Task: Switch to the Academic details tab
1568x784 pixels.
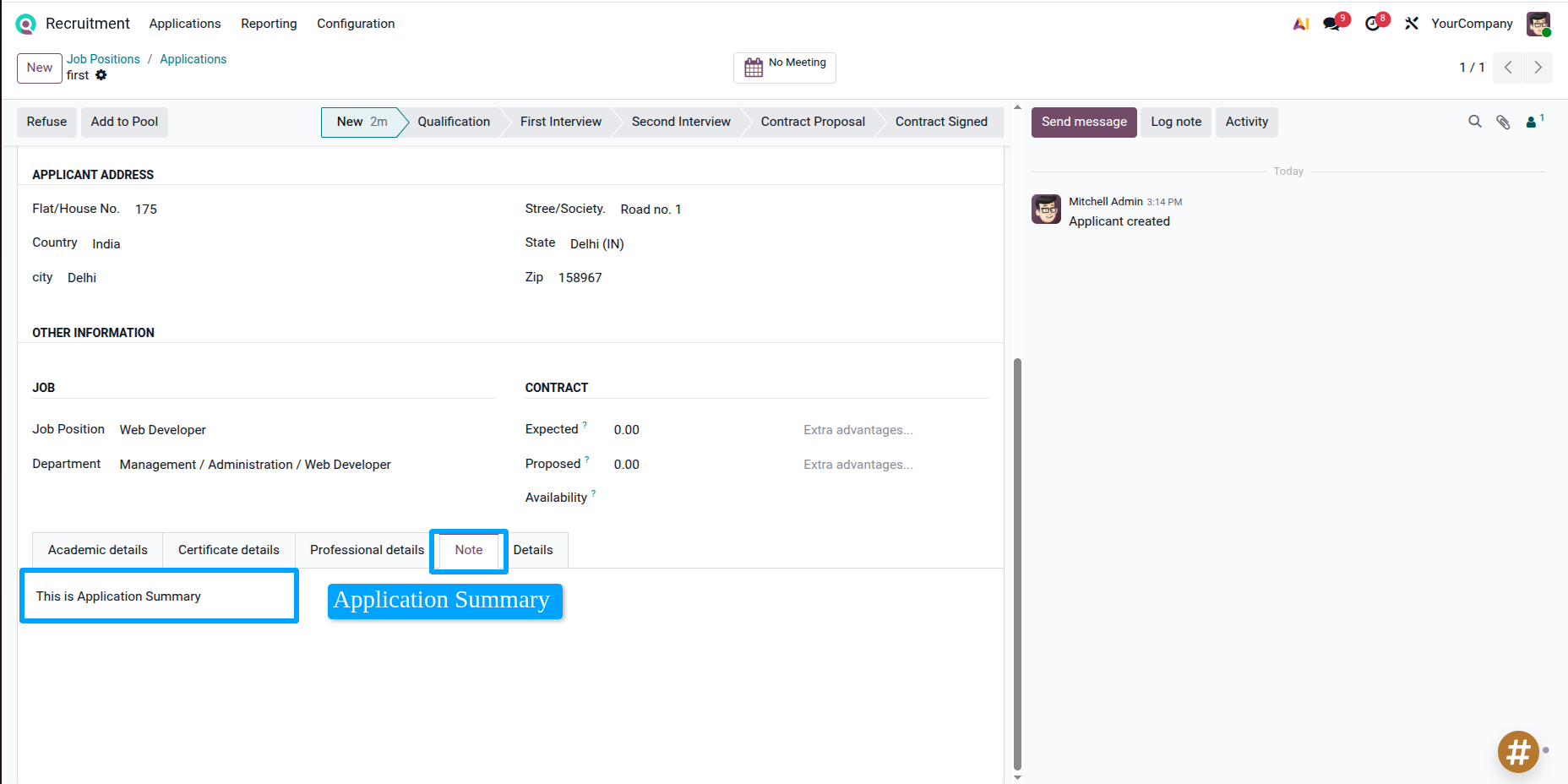Action: [98, 550]
